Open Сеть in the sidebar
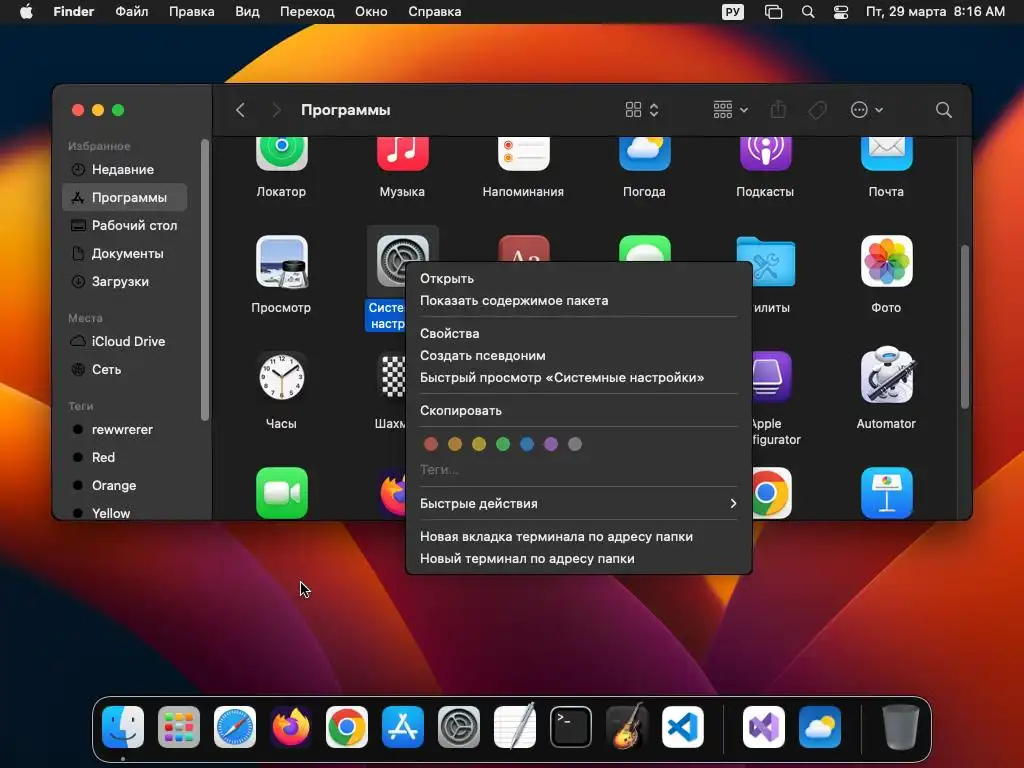Viewport: 1024px width, 768px height. pos(125,369)
